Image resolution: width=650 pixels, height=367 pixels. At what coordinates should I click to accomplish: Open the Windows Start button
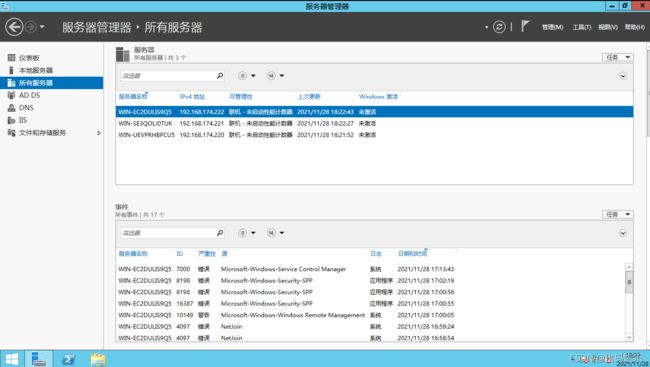[x=12, y=359]
